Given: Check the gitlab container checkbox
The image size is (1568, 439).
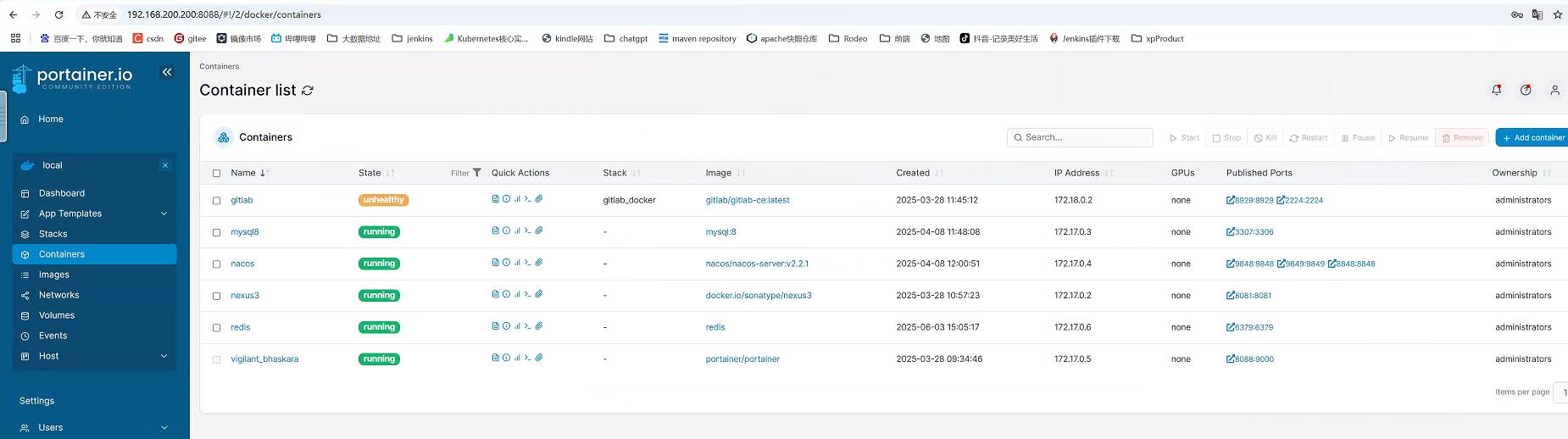Looking at the screenshot, I should coord(216,201).
